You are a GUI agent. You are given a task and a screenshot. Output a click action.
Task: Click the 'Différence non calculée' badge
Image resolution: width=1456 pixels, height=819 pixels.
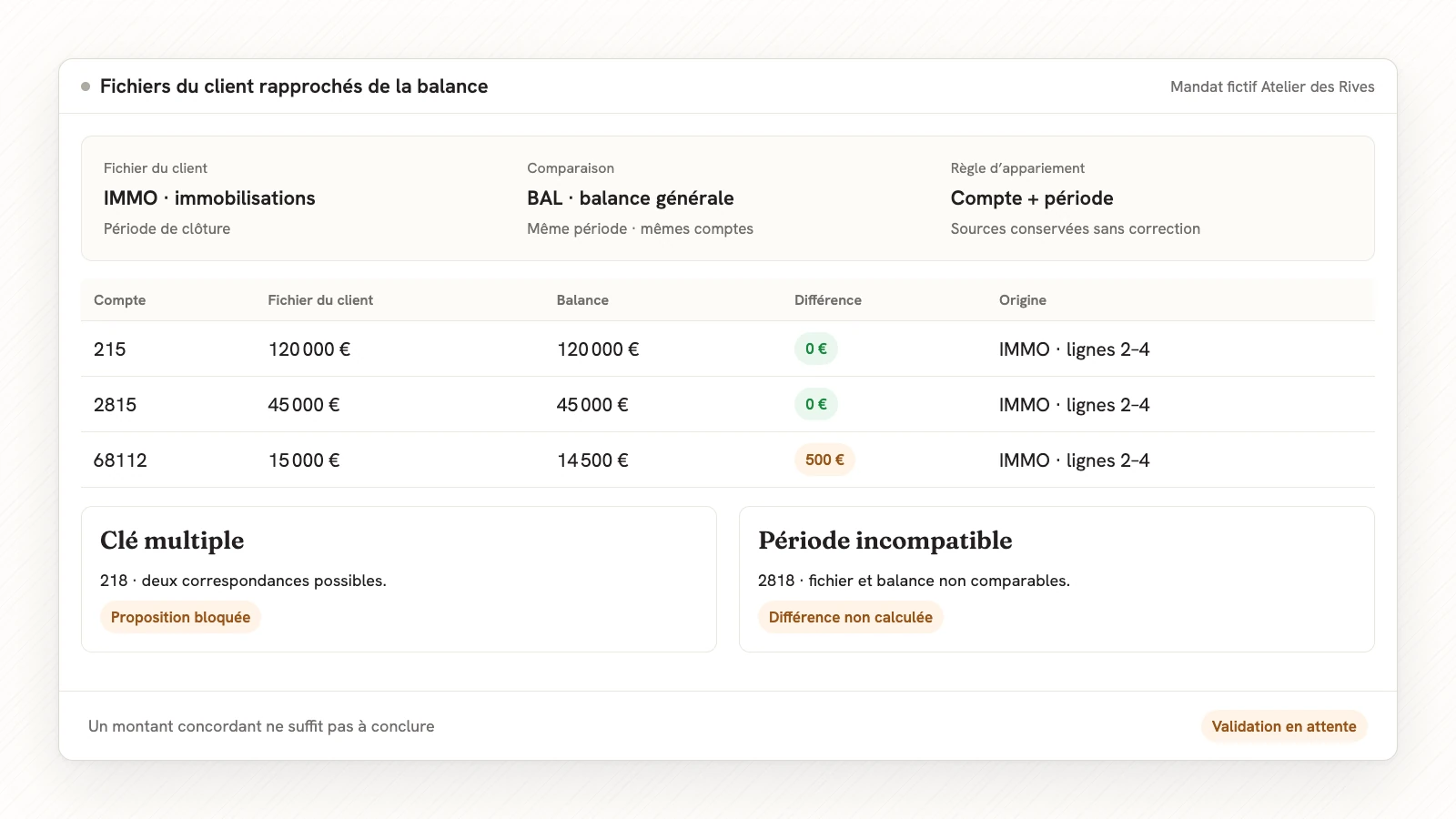click(851, 617)
